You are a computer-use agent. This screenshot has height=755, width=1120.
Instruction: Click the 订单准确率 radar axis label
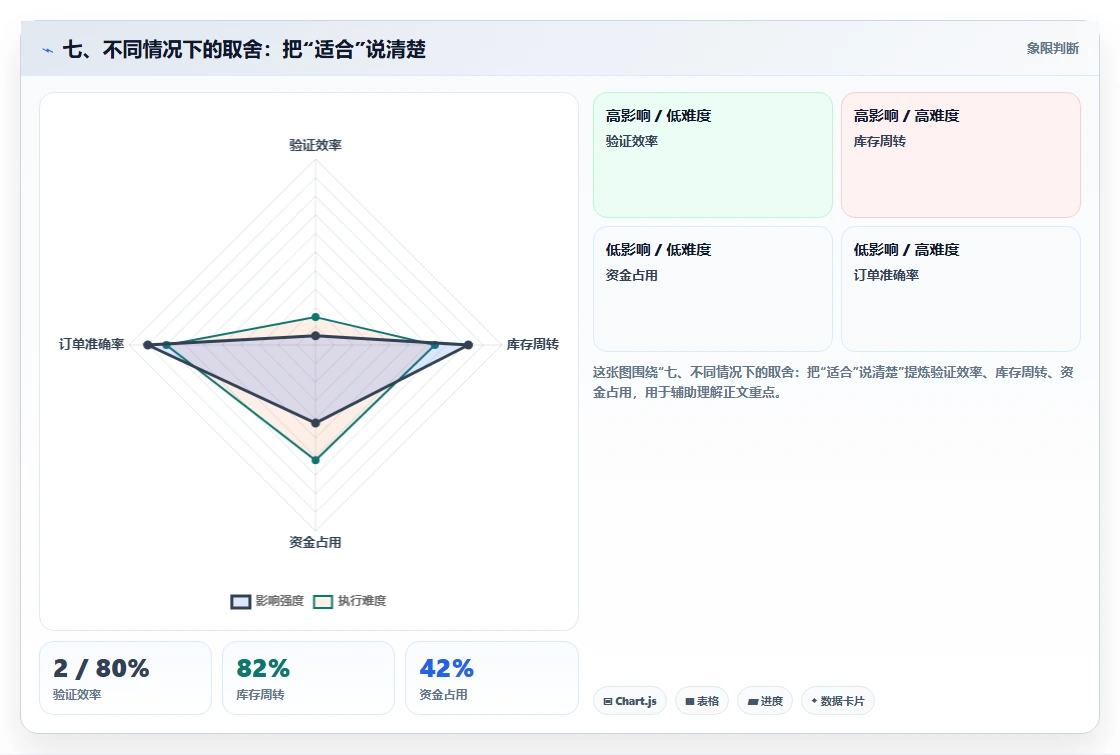click(x=91, y=344)
